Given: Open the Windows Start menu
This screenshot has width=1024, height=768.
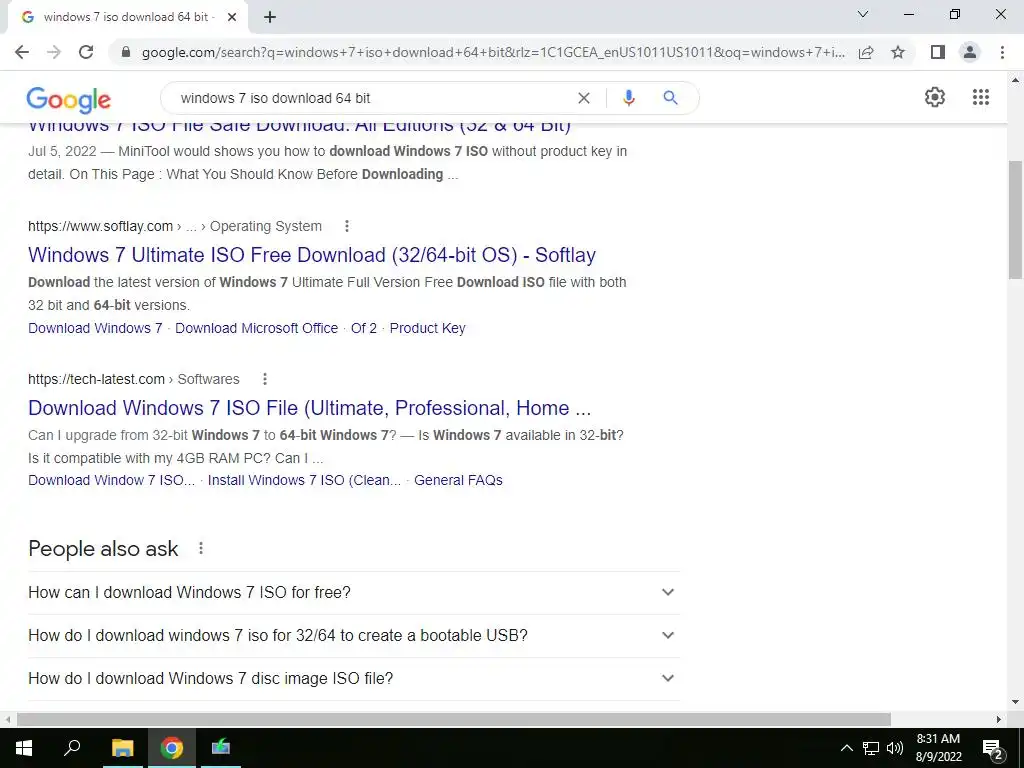Looking at the screenshot, I should [24, 748].
